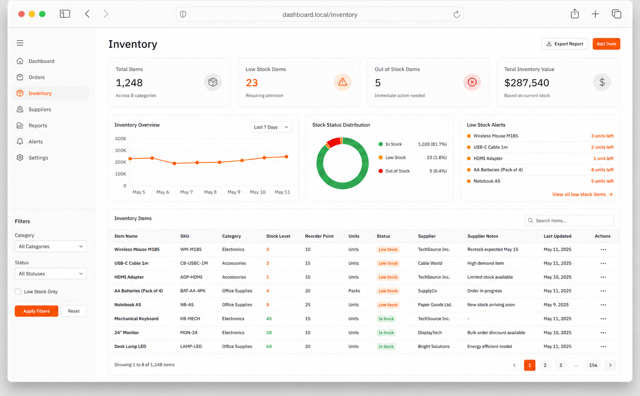This screenshot has width=640, height=396.
Task: Open actions menu for Wireless Mouse M185
Action: click(x=603, y=249)
